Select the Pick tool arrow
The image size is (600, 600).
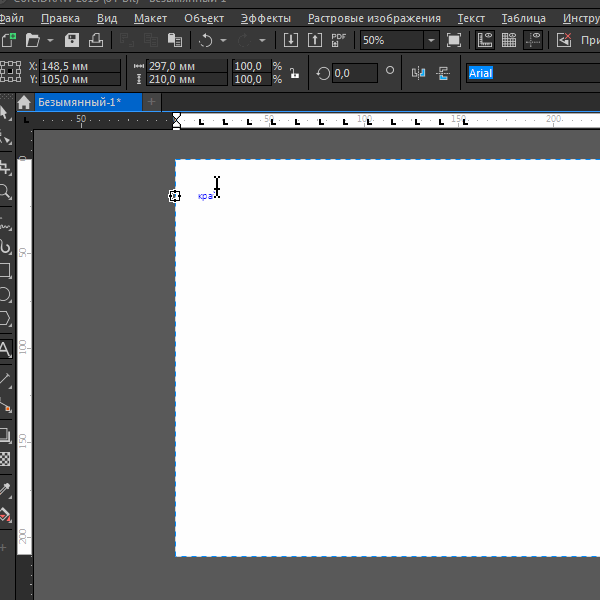5,113
